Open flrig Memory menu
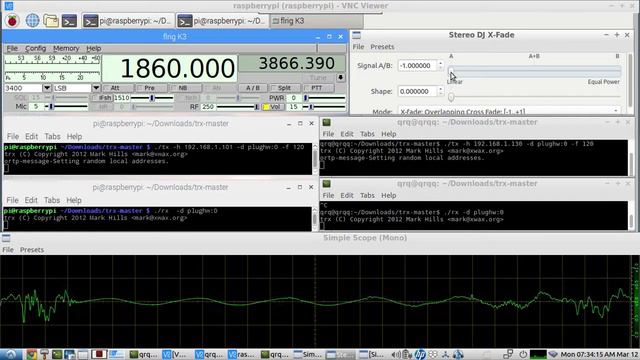 66,48
